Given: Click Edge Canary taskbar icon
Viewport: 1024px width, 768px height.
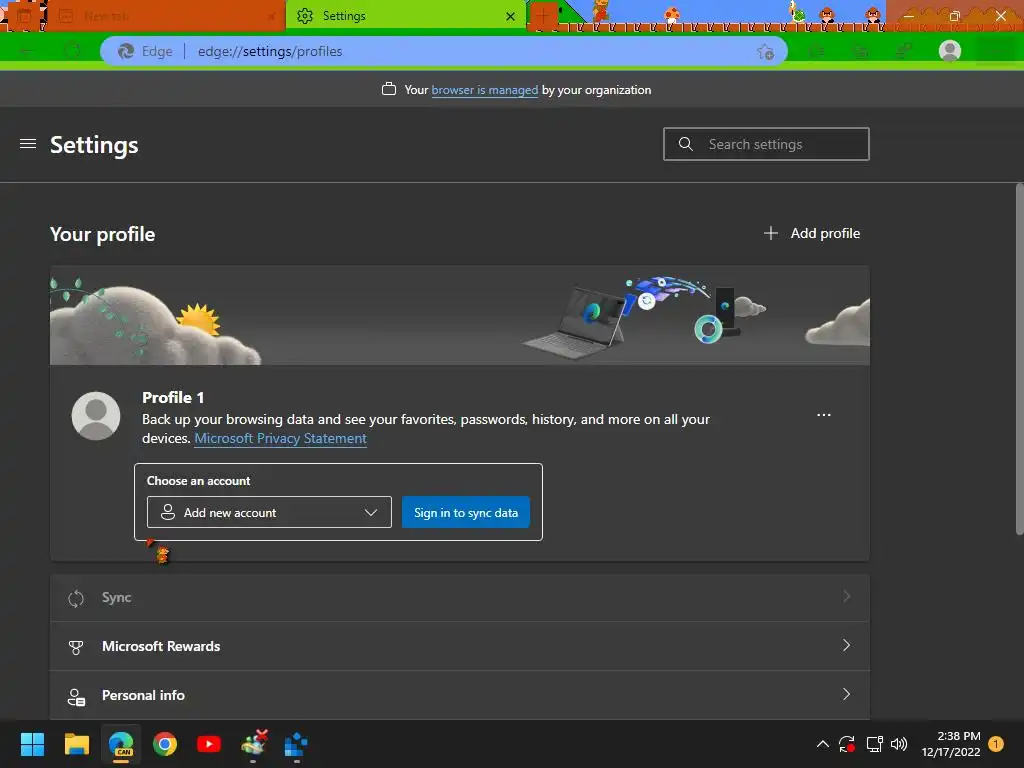Looking at the screenshot, I should click(121, 744).
